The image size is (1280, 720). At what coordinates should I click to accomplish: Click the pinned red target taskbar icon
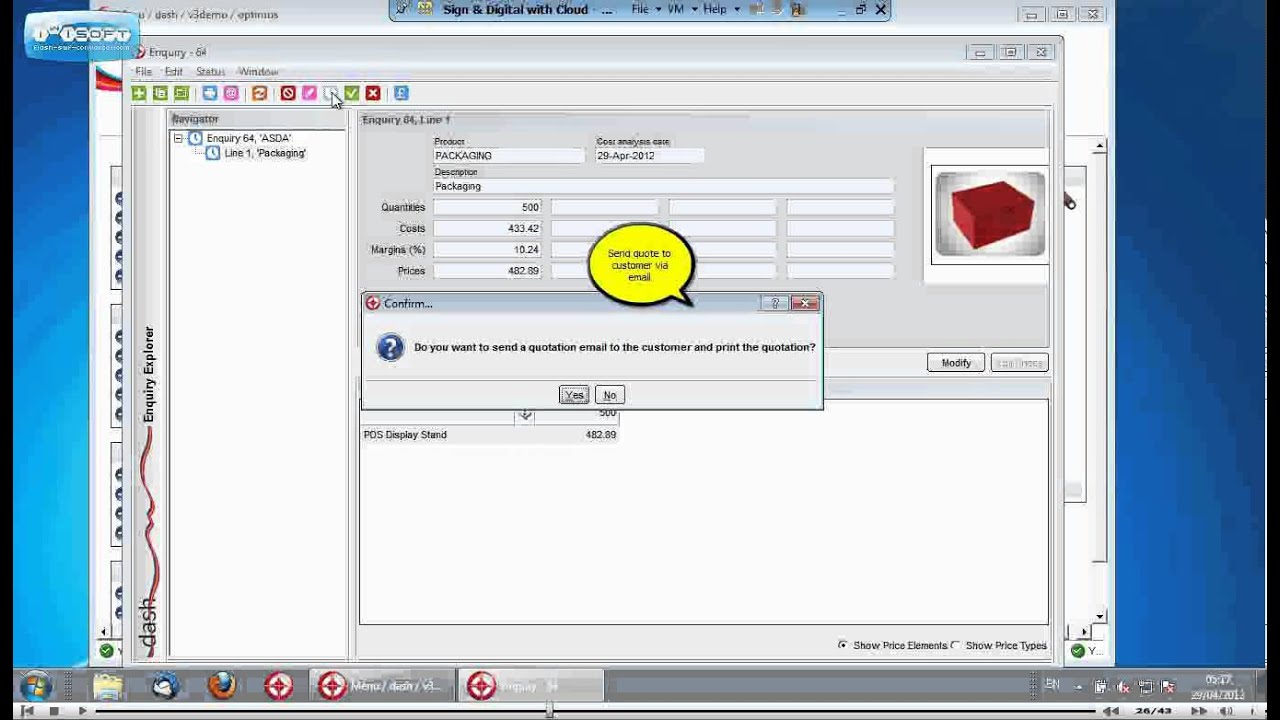(279, 686)
